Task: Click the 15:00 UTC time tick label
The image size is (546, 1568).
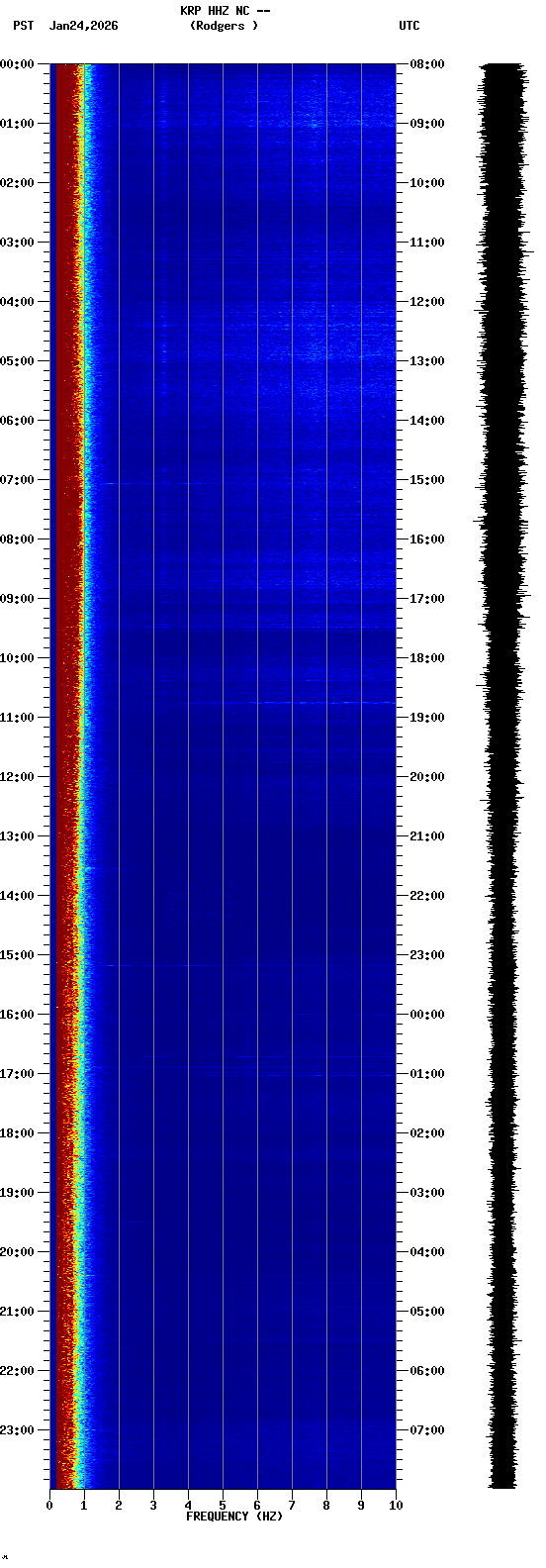Action: (427, 480)
